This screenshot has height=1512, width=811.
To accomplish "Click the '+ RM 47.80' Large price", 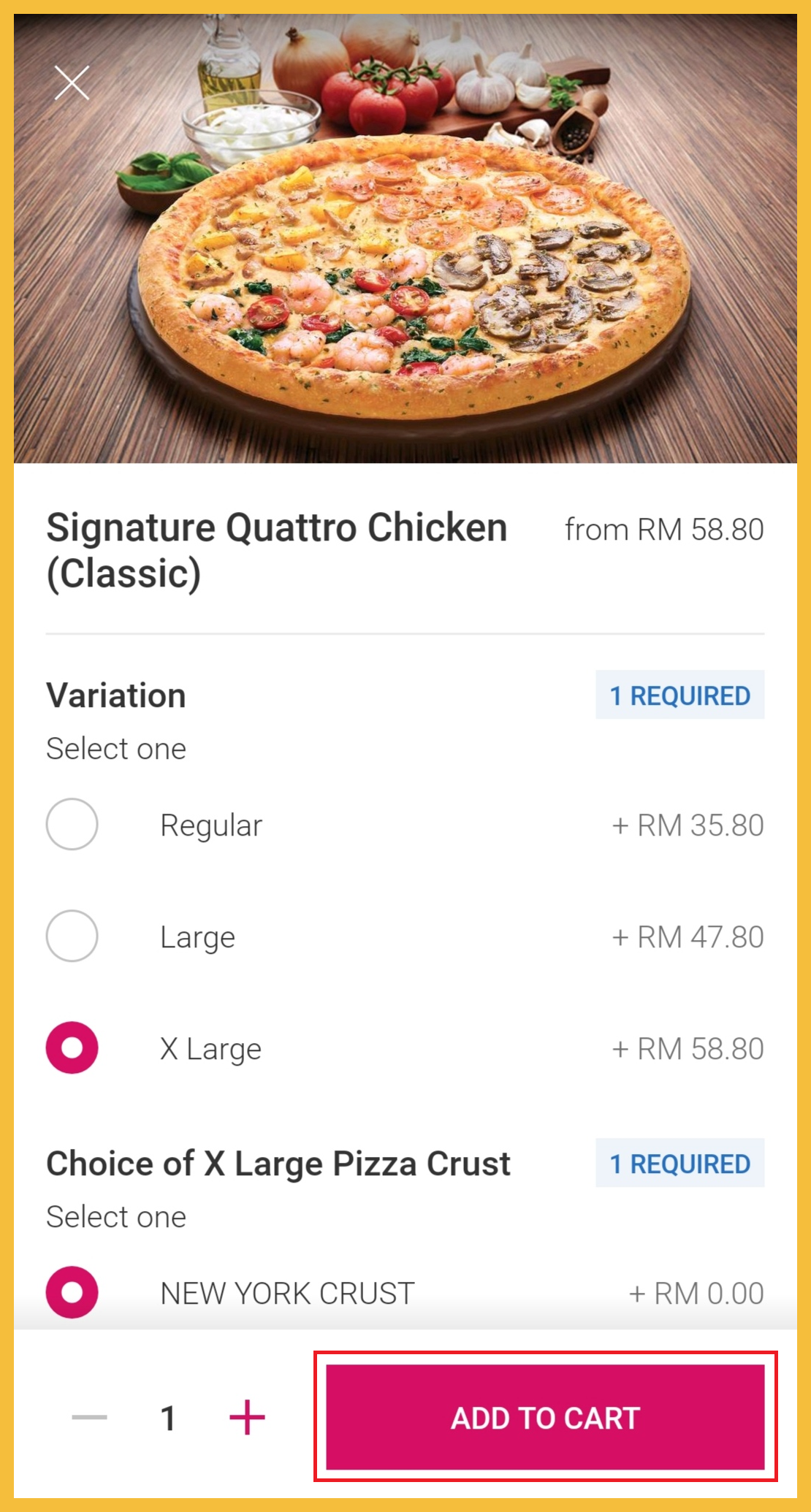I will pos(688,937).
